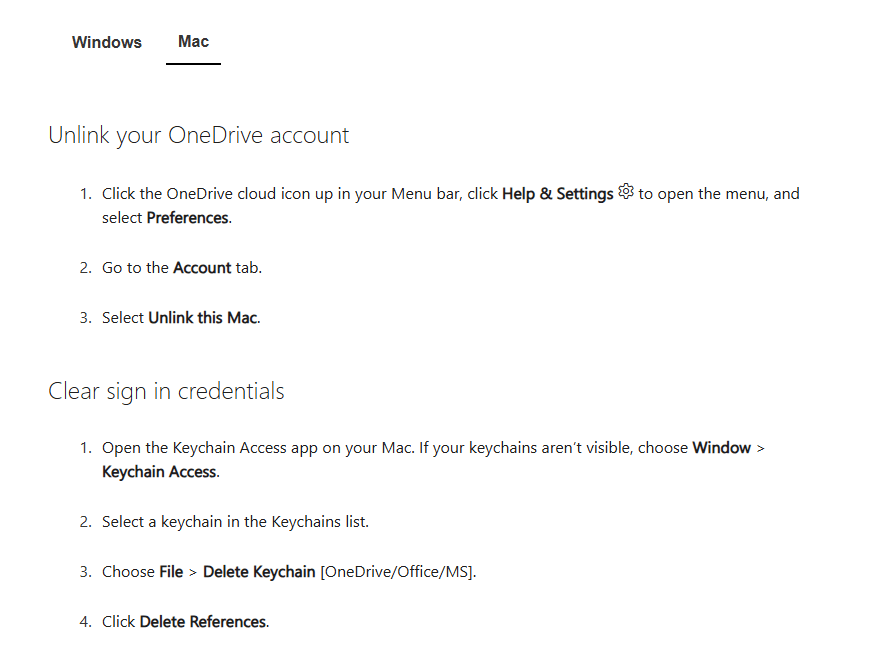Switch to the Windows tab
The height and width of the screenshot is (646, 884).
[107, 42]
